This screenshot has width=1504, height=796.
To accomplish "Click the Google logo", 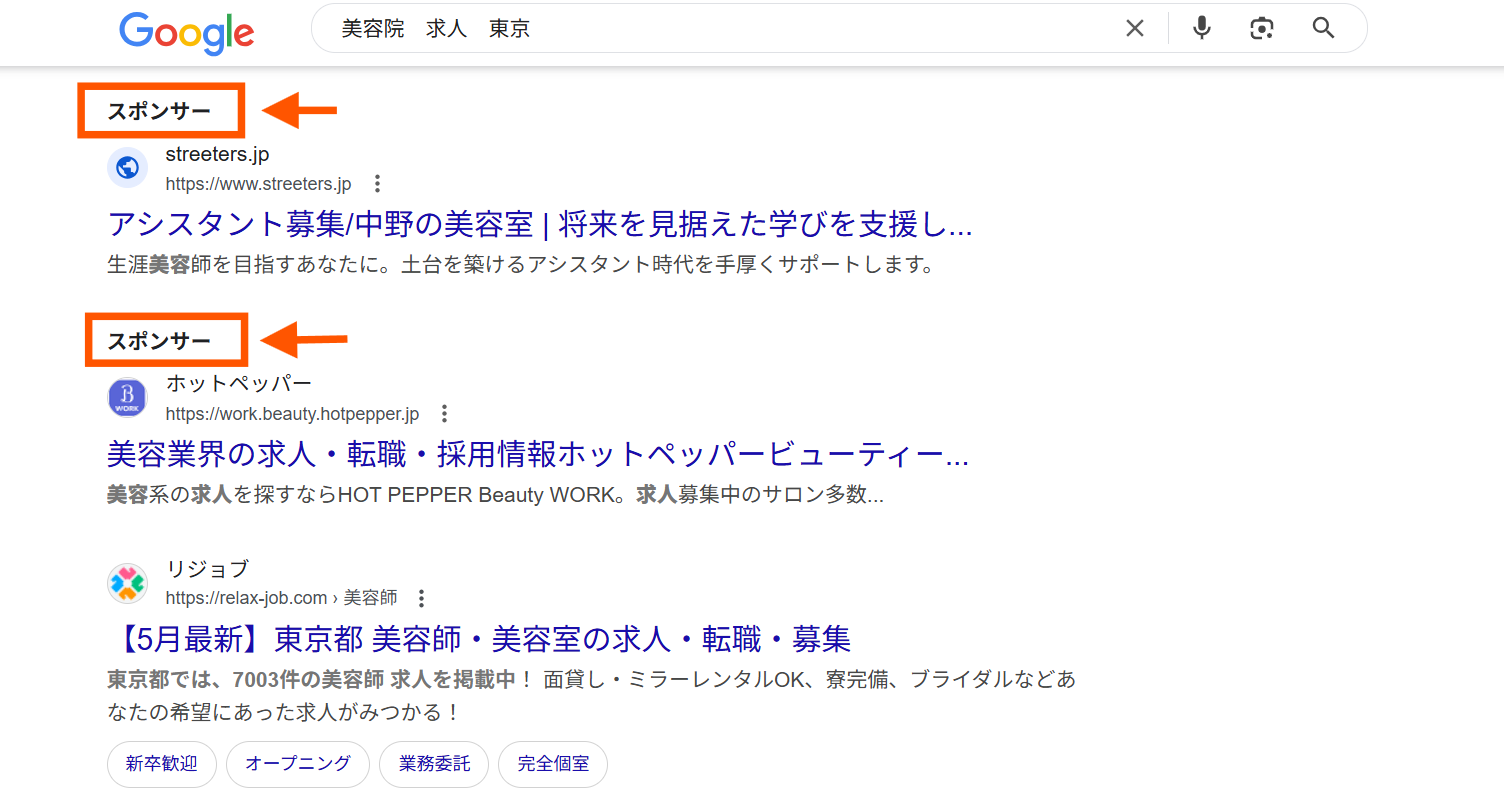I will pos(187,32).
